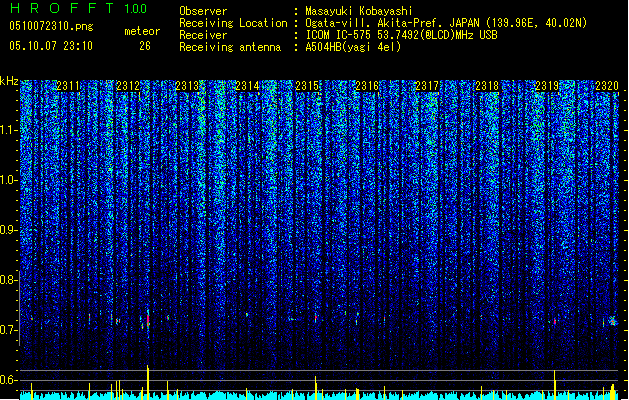The height and width of the screenshot is (400, 629).
Task: Click the 2317 time marker
Action: coord(427,86)
